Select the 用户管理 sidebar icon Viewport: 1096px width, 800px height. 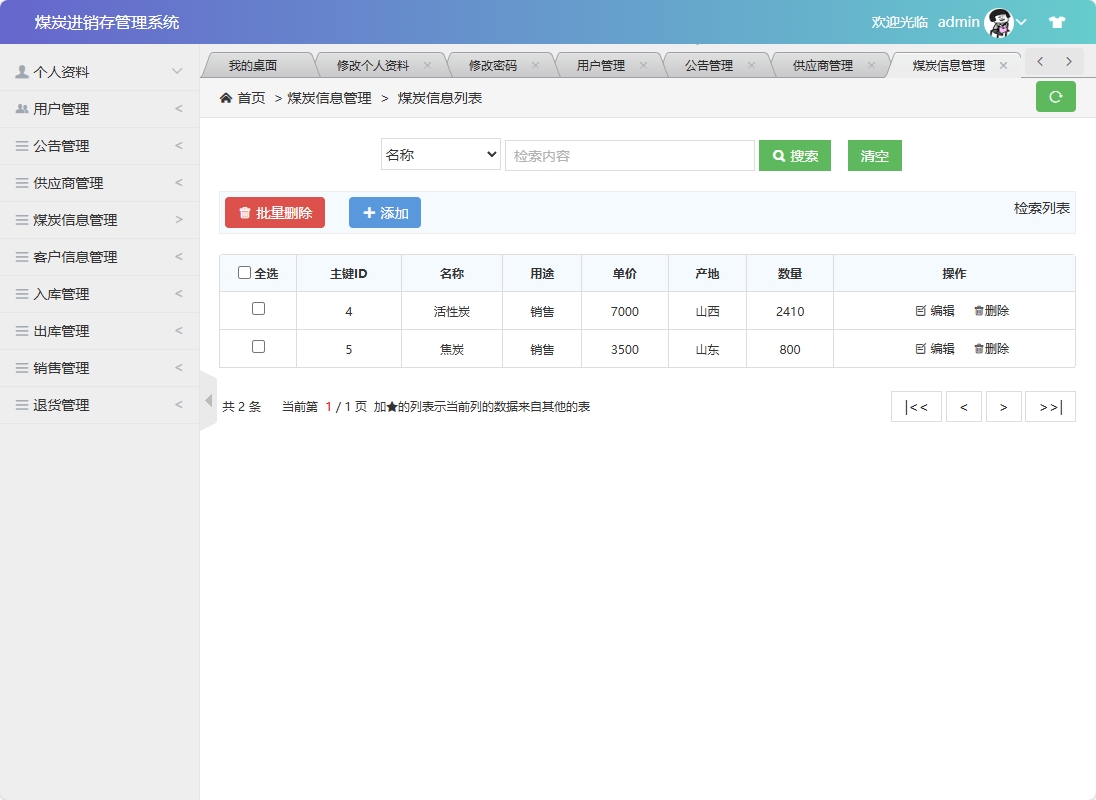(22, 108)
